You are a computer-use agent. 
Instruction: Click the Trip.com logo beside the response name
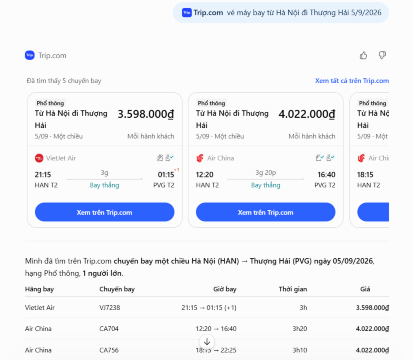[30, 55]
